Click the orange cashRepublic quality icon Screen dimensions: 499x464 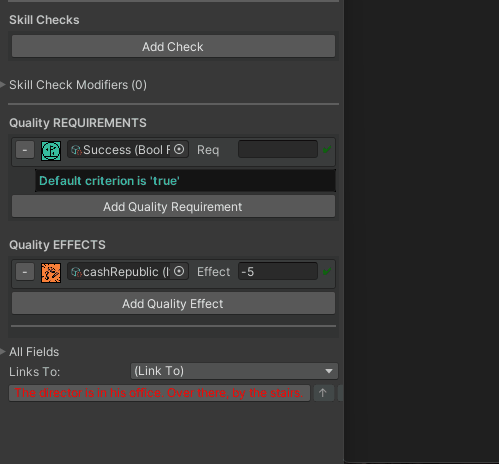point(51,273)
